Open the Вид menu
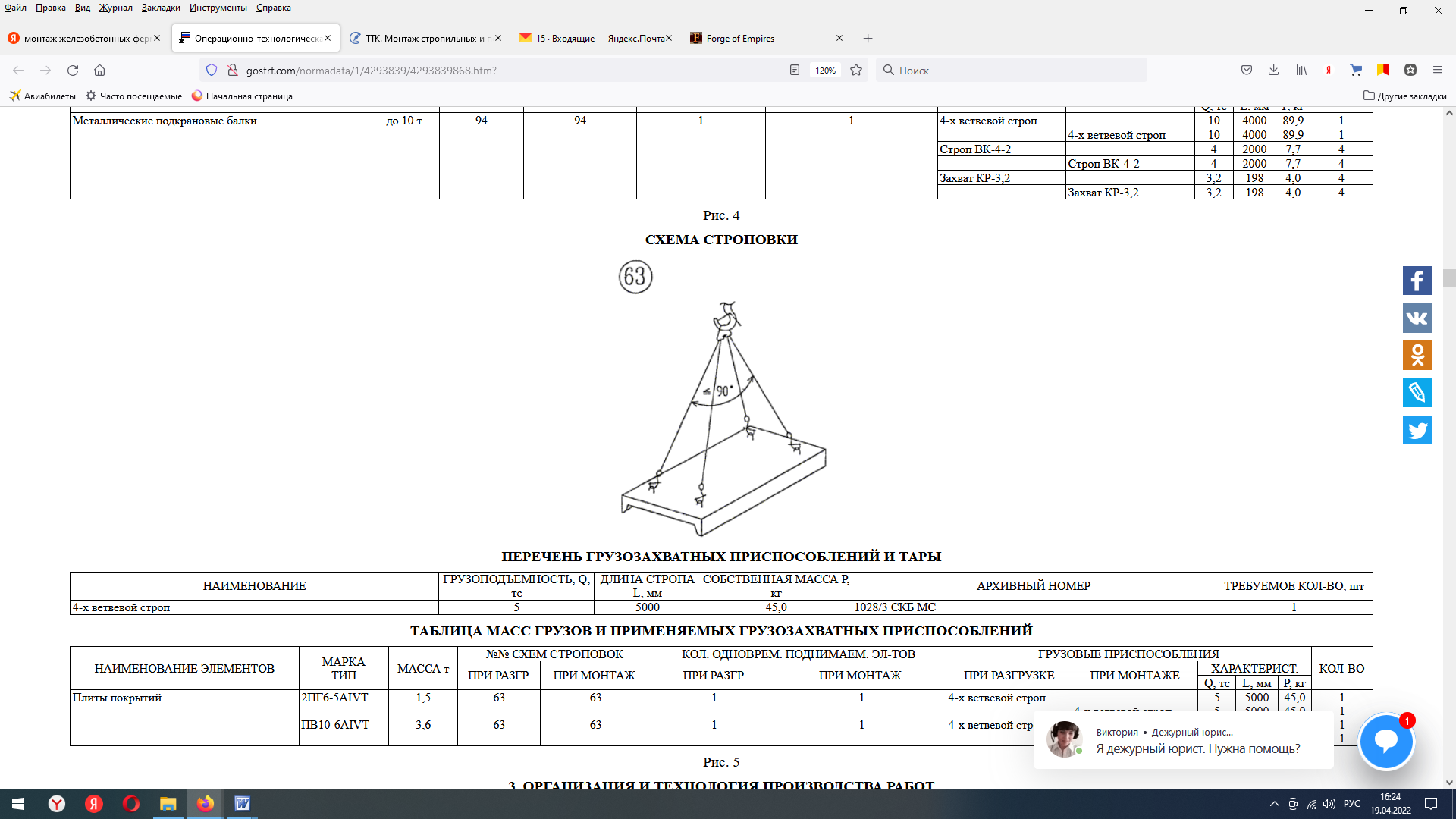 [83, 8]
